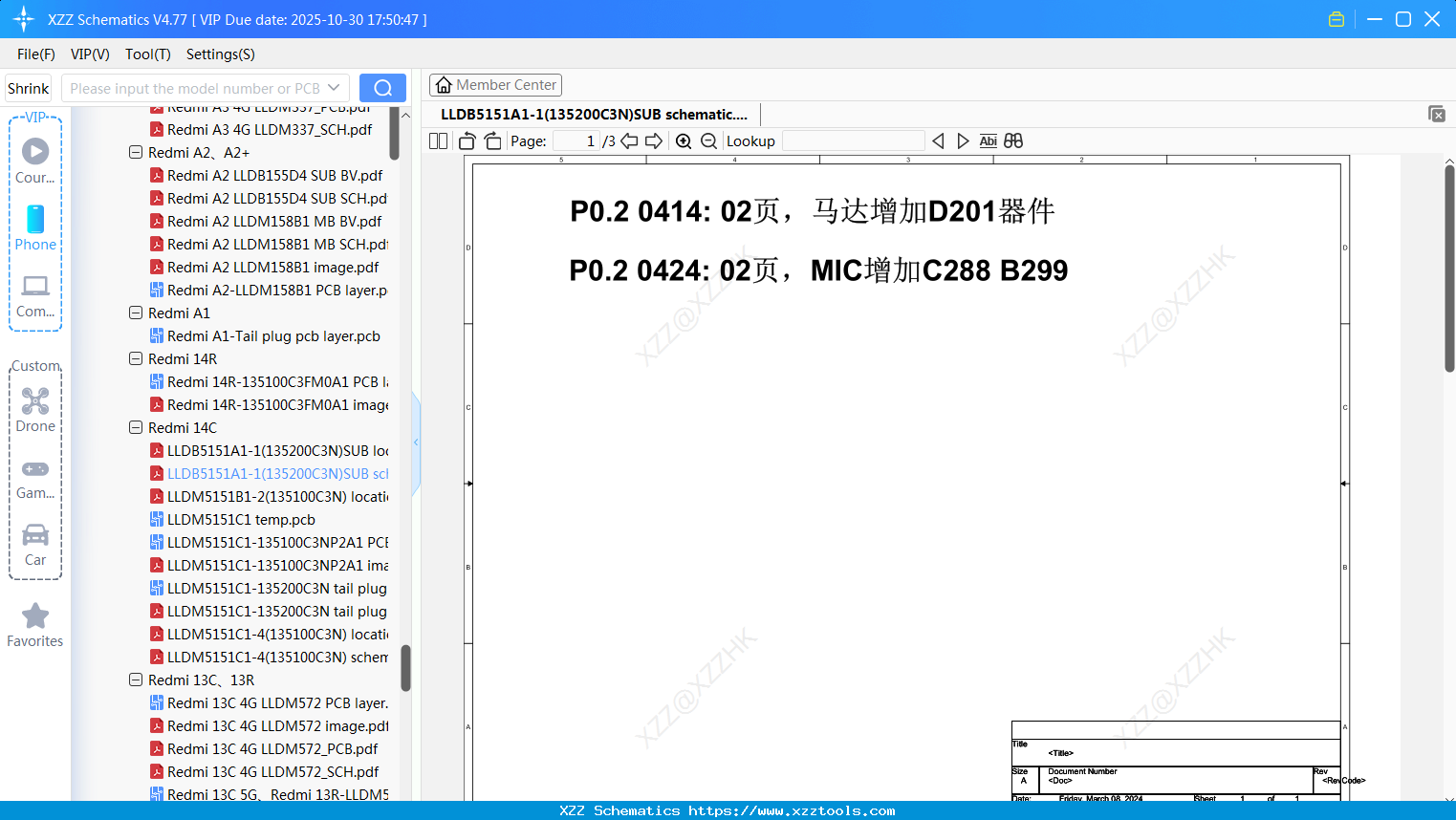The width and height of the screenshot is (1456, 820).
Task: Open the Car schematics category
Action: 35,545
